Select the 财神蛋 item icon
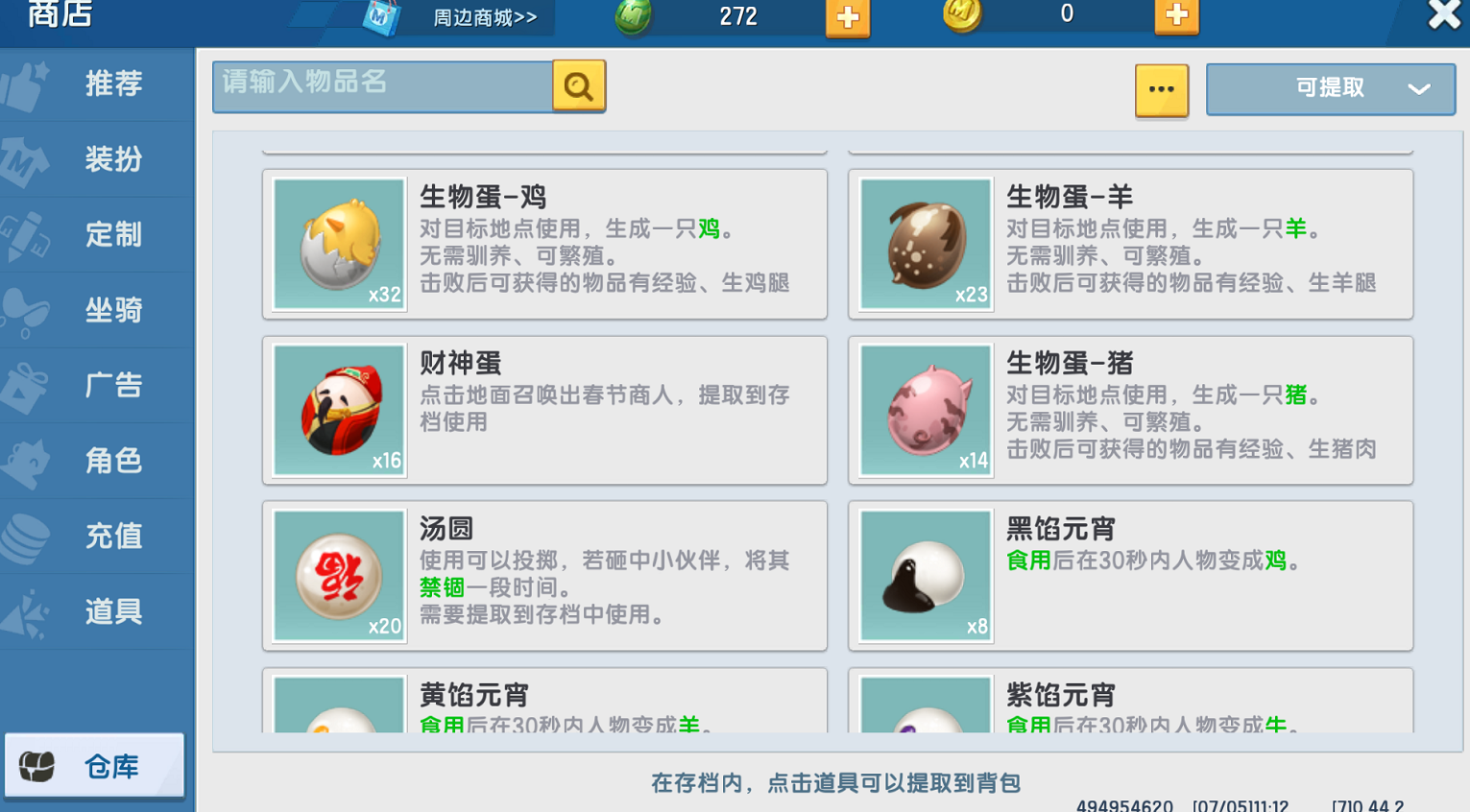The image size is (1470, 812). tap(339, 410)
